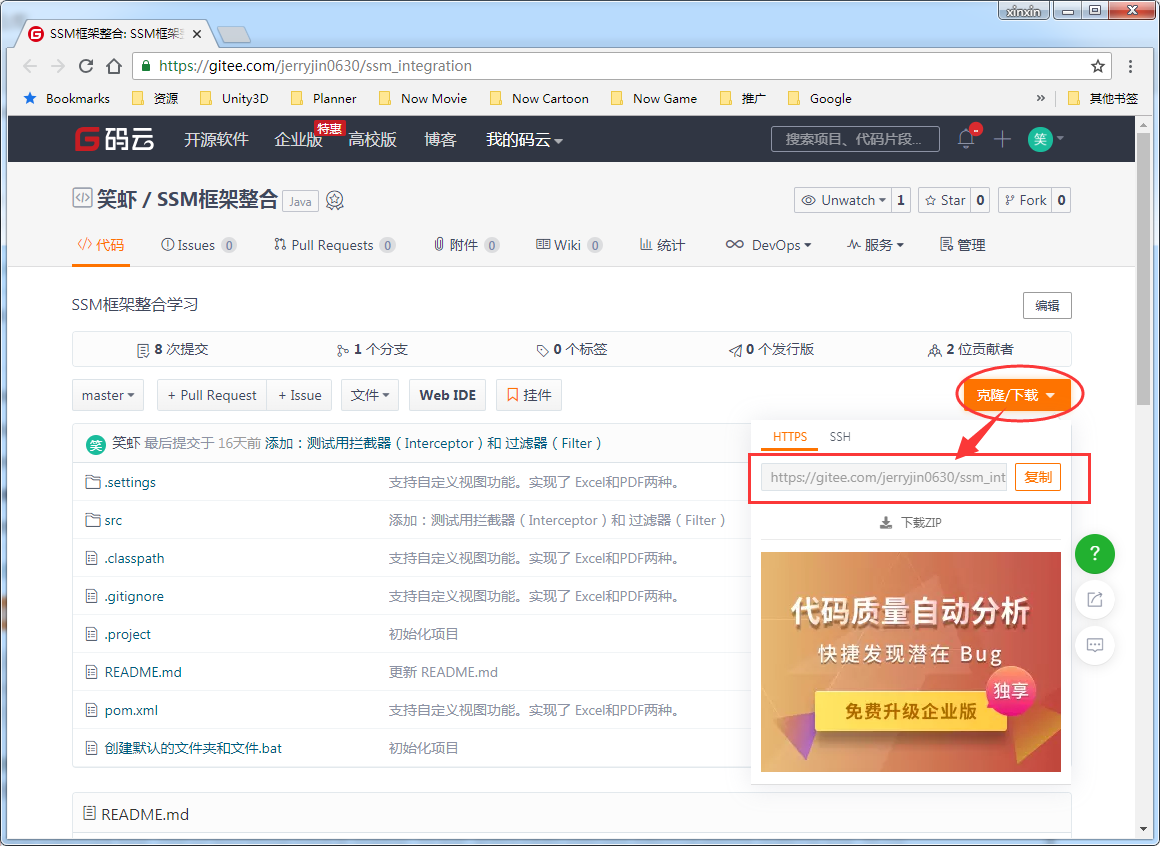Select the 代码 code tab
This screenshot has height=846, width=1160.
101,245
